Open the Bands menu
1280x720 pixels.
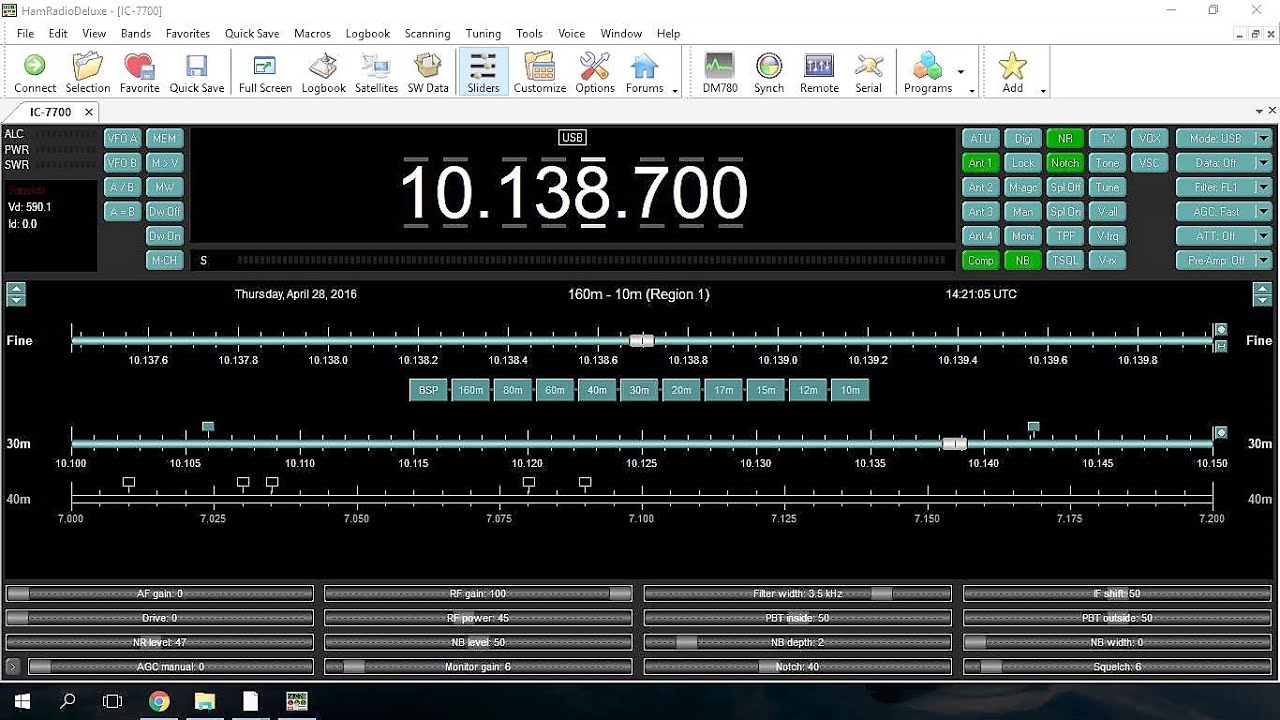click(135, 33)
